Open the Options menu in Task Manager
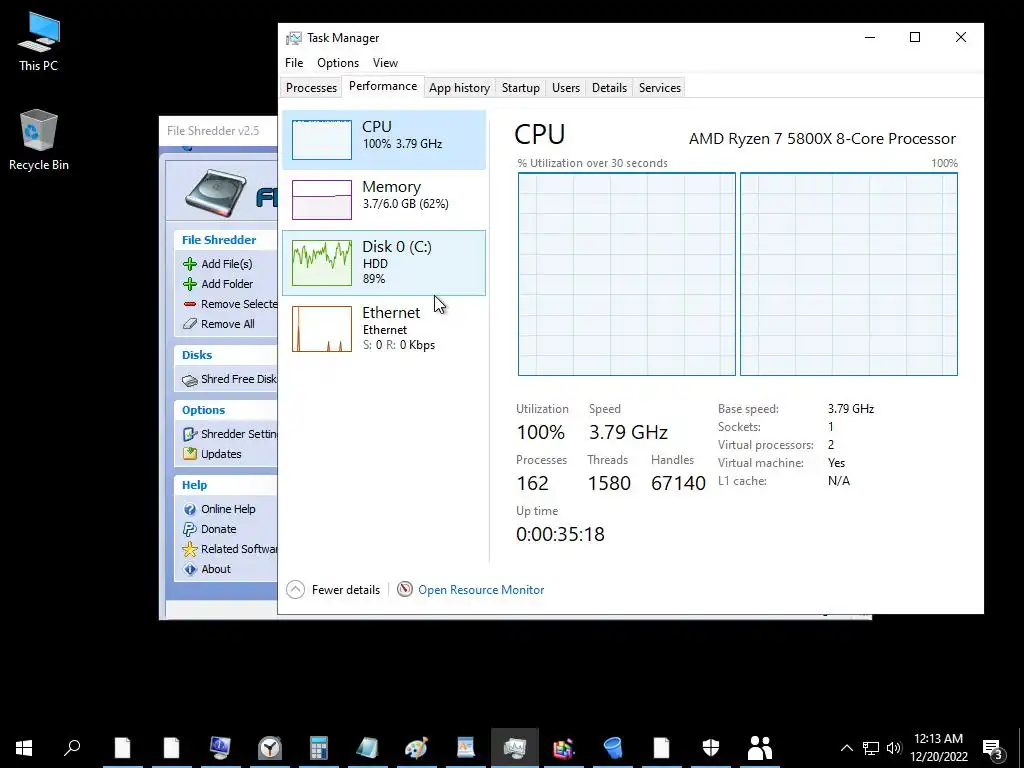1024x768 pixels. pyautogui.click(x=338, y=63)
